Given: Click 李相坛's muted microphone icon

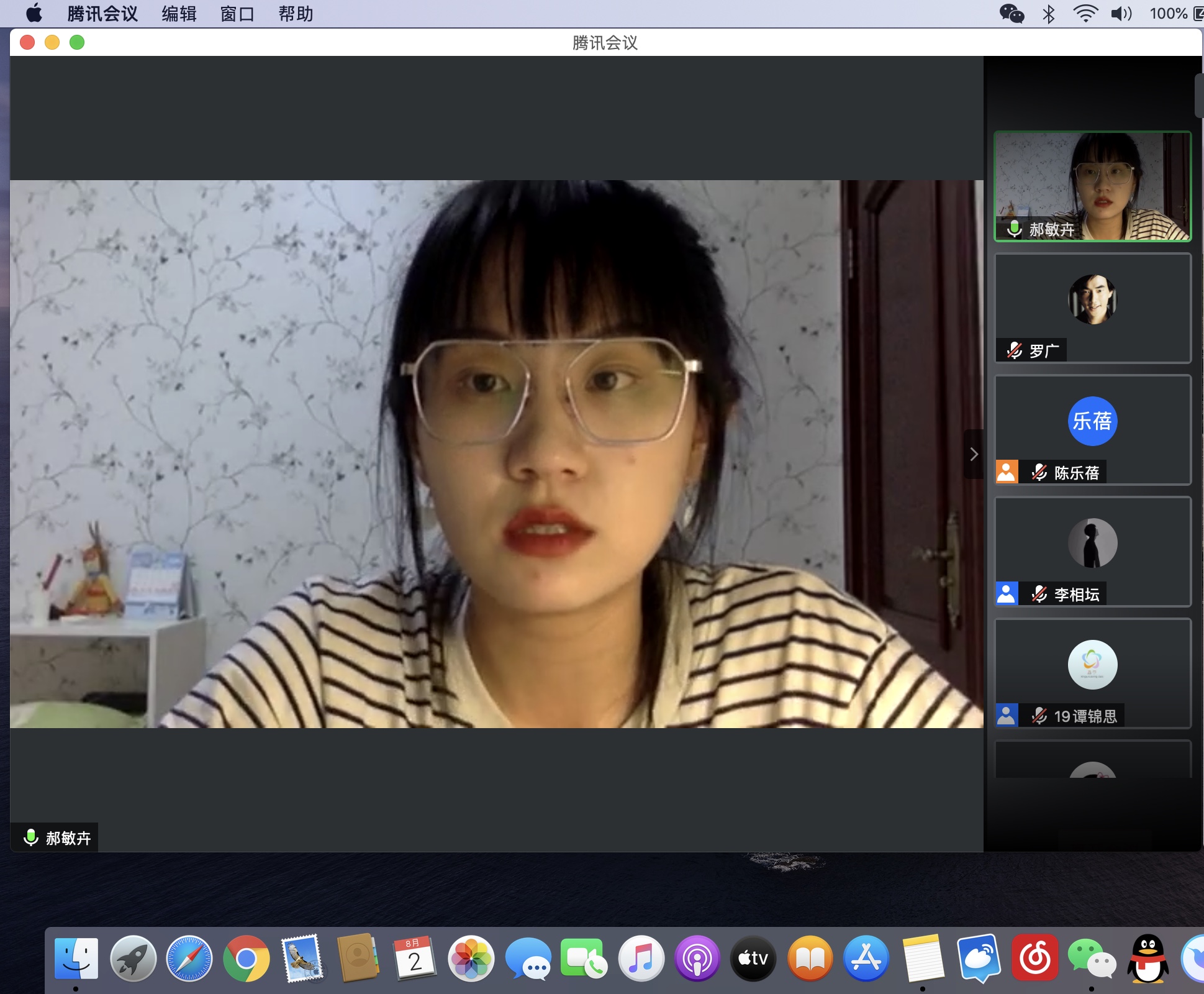Looking at the screenshot, I should pyautogui.click(x=1039, y=594).
